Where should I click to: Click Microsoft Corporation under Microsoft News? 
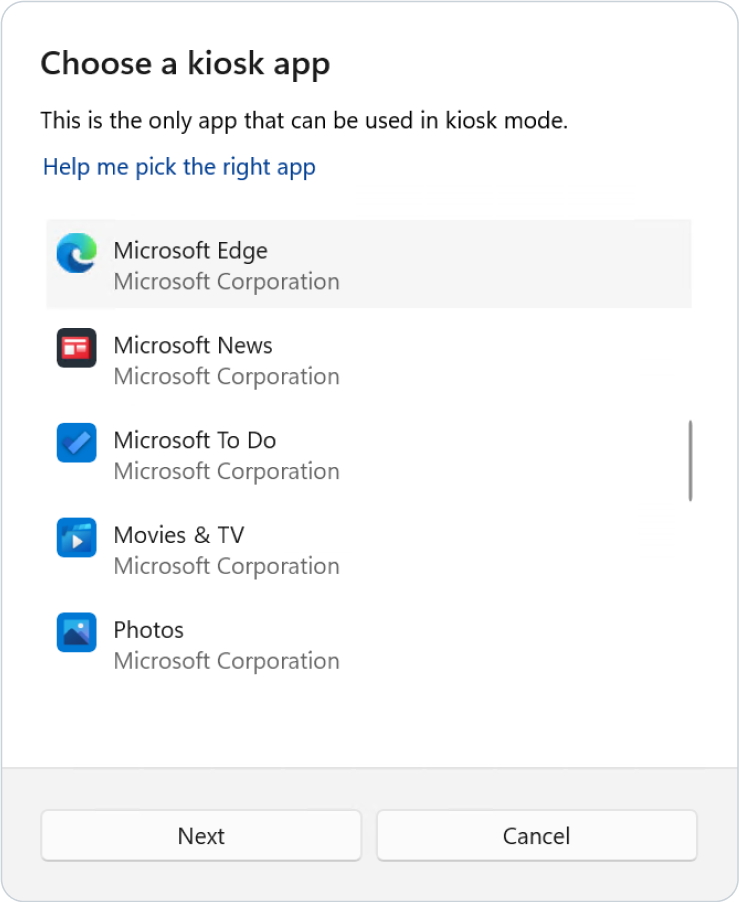click(x=226, y=377)
